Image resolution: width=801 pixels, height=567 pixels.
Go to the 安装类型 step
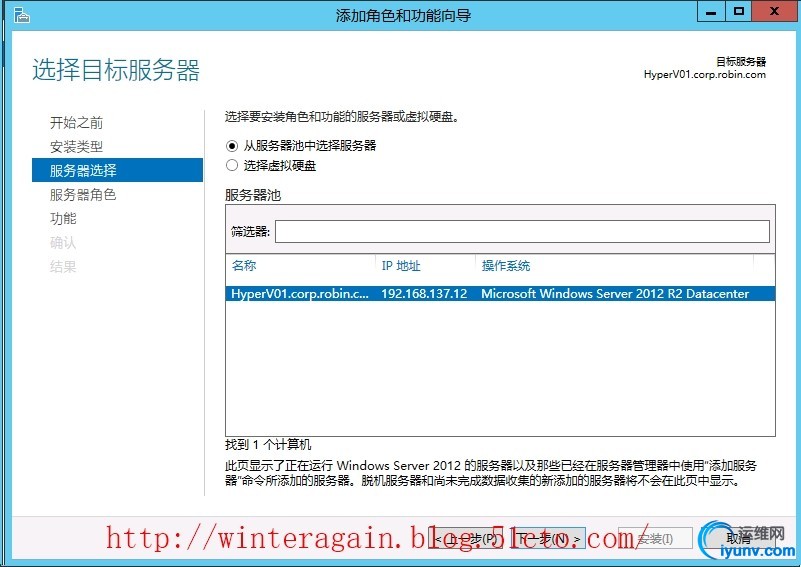(76, 147)
